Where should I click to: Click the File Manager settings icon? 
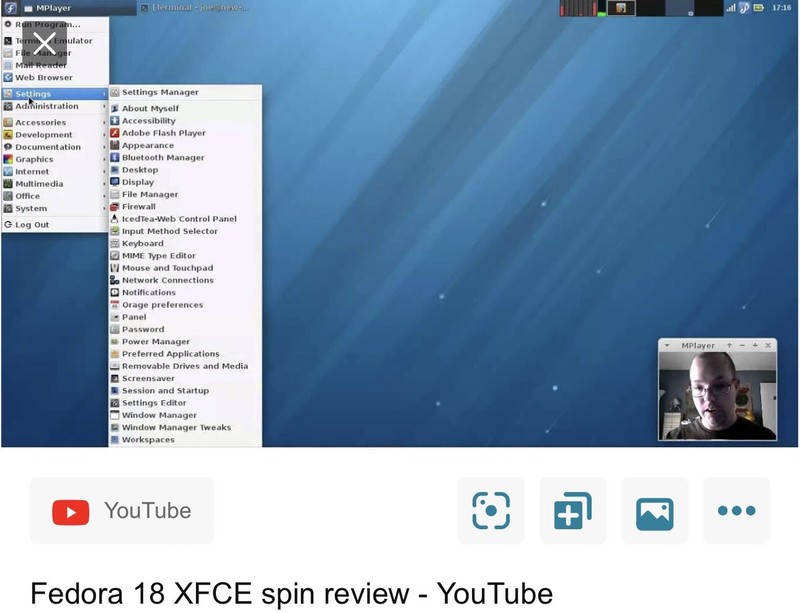115,194
